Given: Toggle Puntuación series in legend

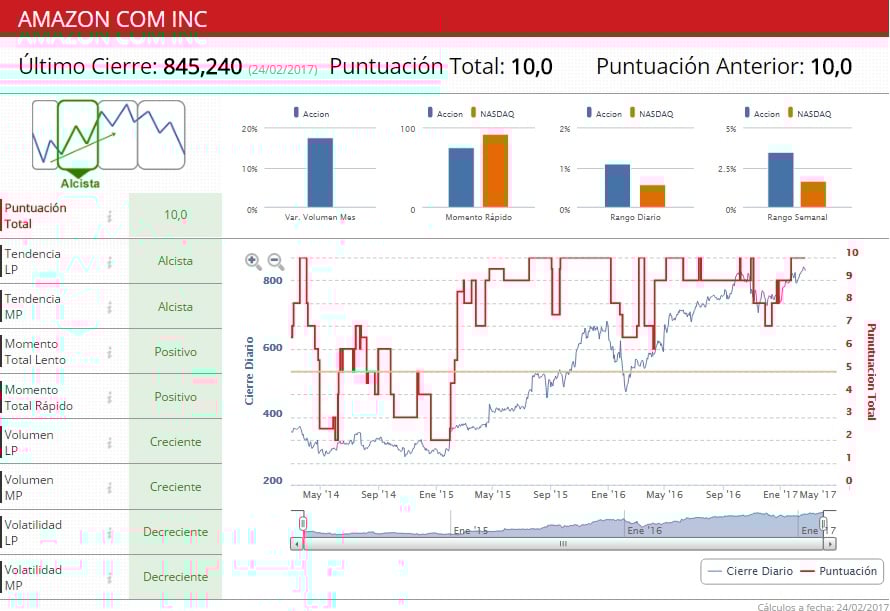Looking at the screenshot, I should click(x=839, y=571).
